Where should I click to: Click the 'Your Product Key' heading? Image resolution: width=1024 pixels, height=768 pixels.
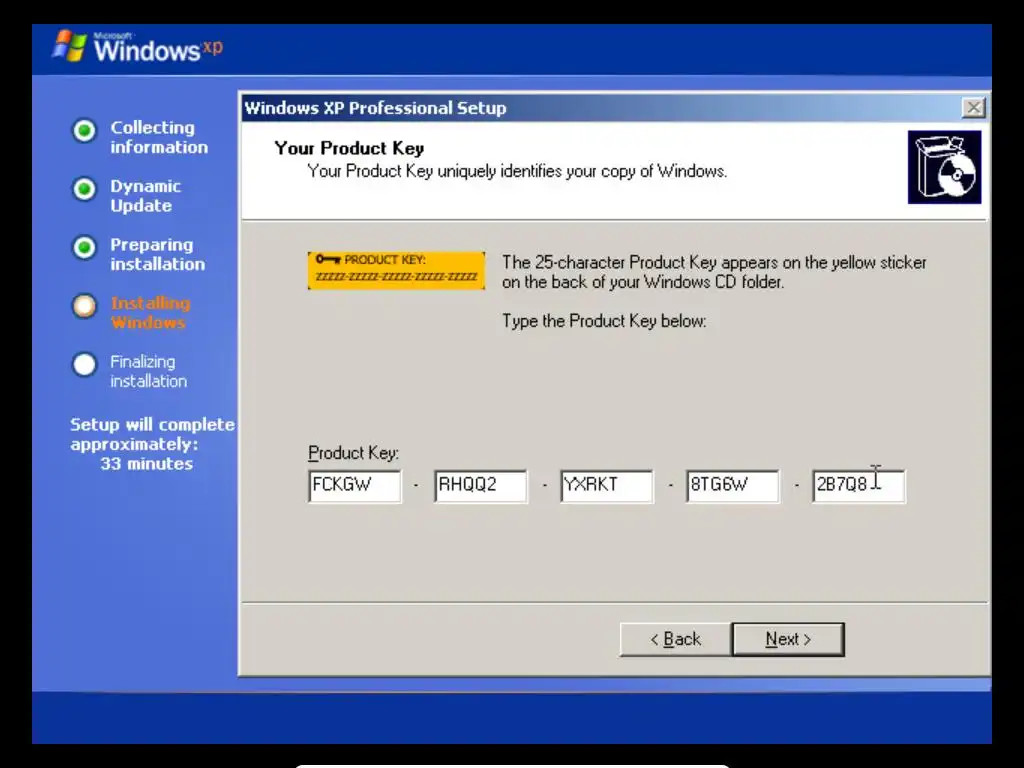349,149
